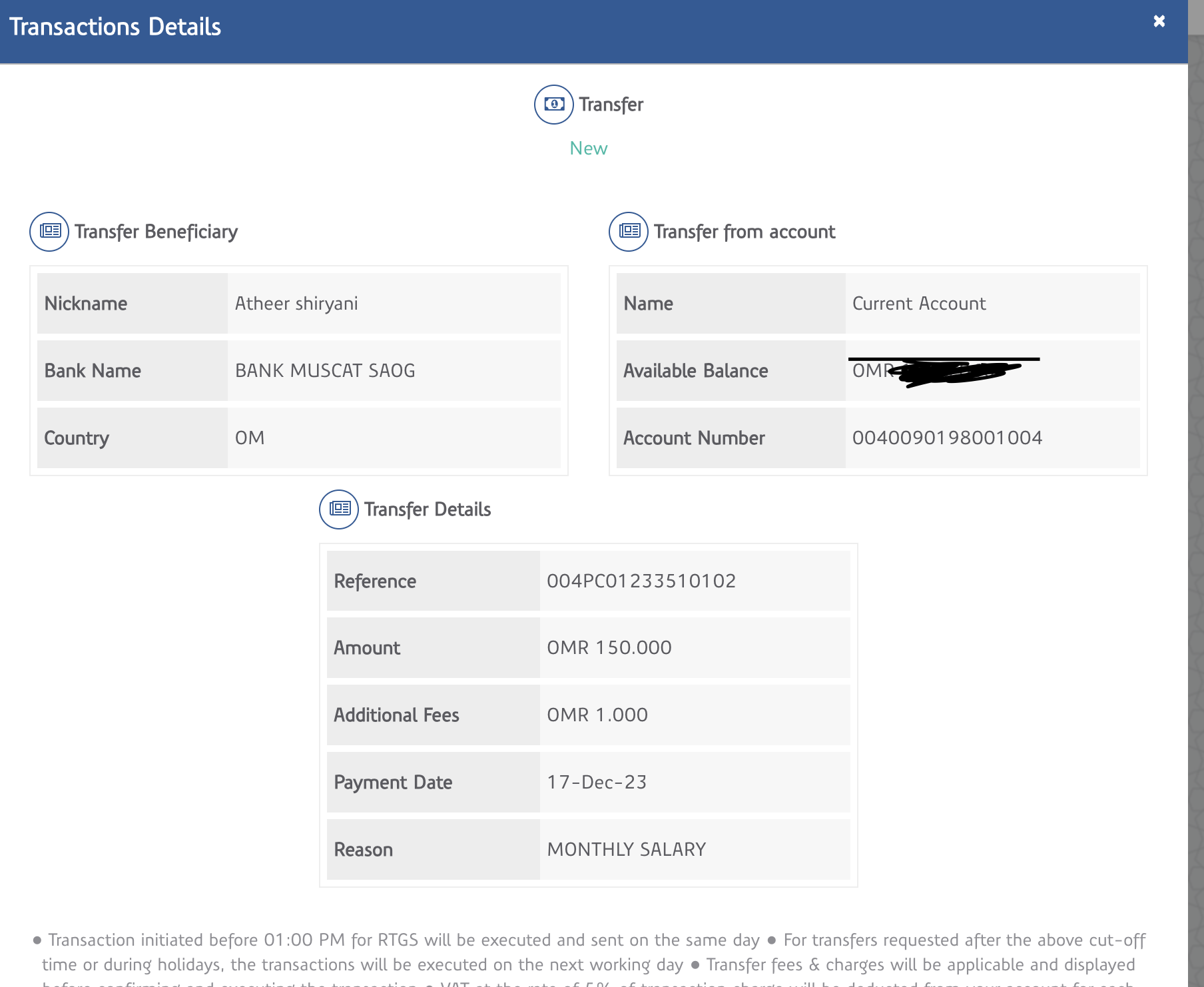Click the payment date 17-Dec-23
The image size is (1204, 987).
[x=596, y=783]
